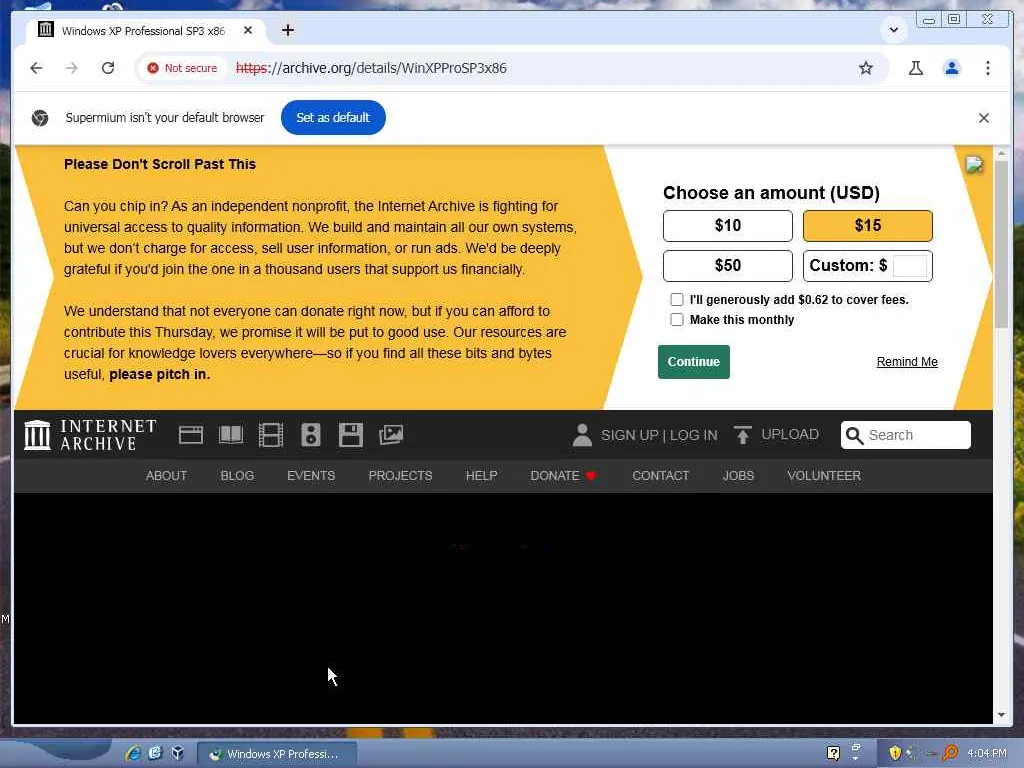Screen dimensions: 1024x768
Task: Open the DONATE menu item
Action: [x=564, y=476]
